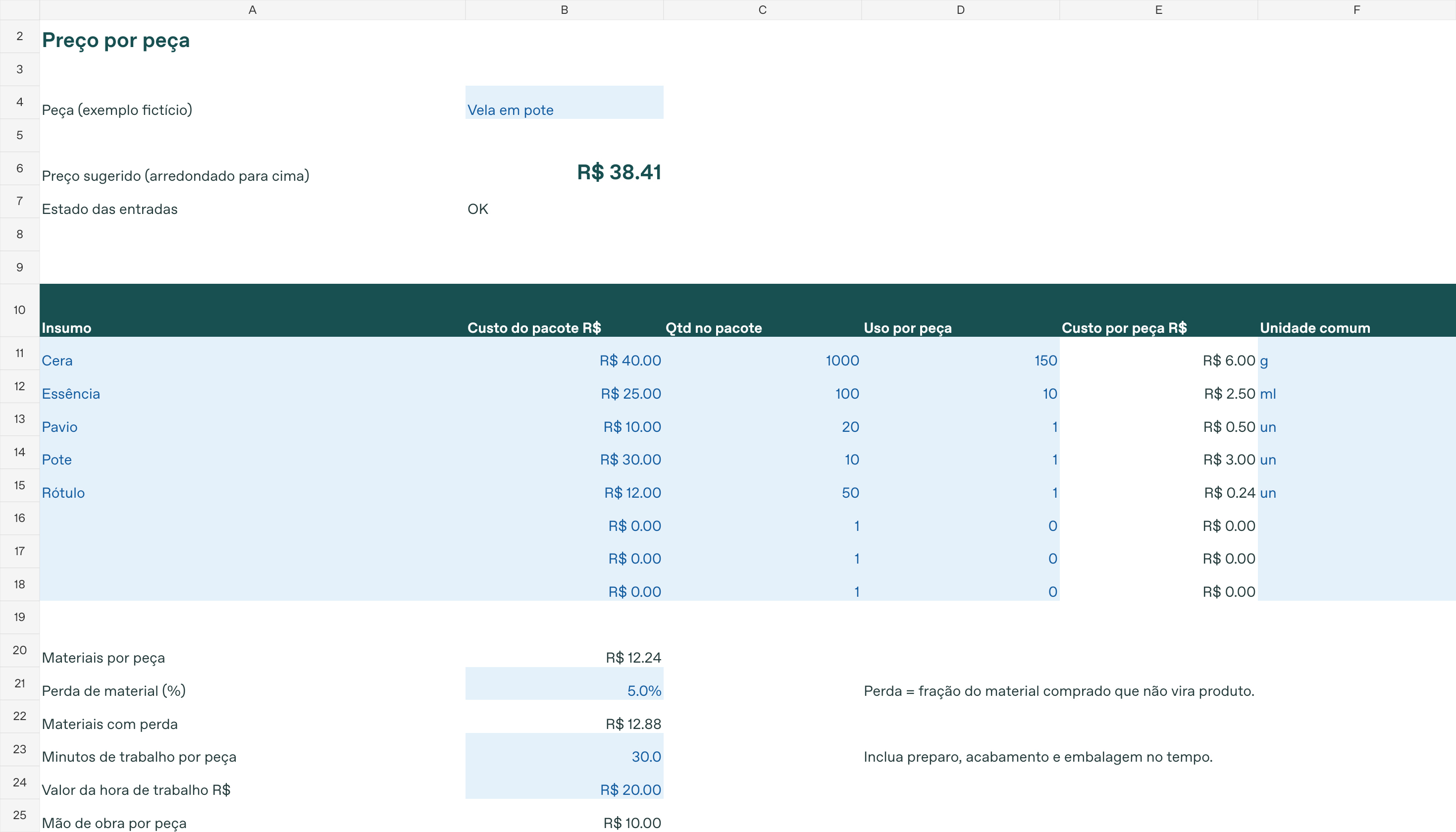1456x832 pixels.
Task: Click the material loss 5.0% input cell
Action: [x=564, y=683]
